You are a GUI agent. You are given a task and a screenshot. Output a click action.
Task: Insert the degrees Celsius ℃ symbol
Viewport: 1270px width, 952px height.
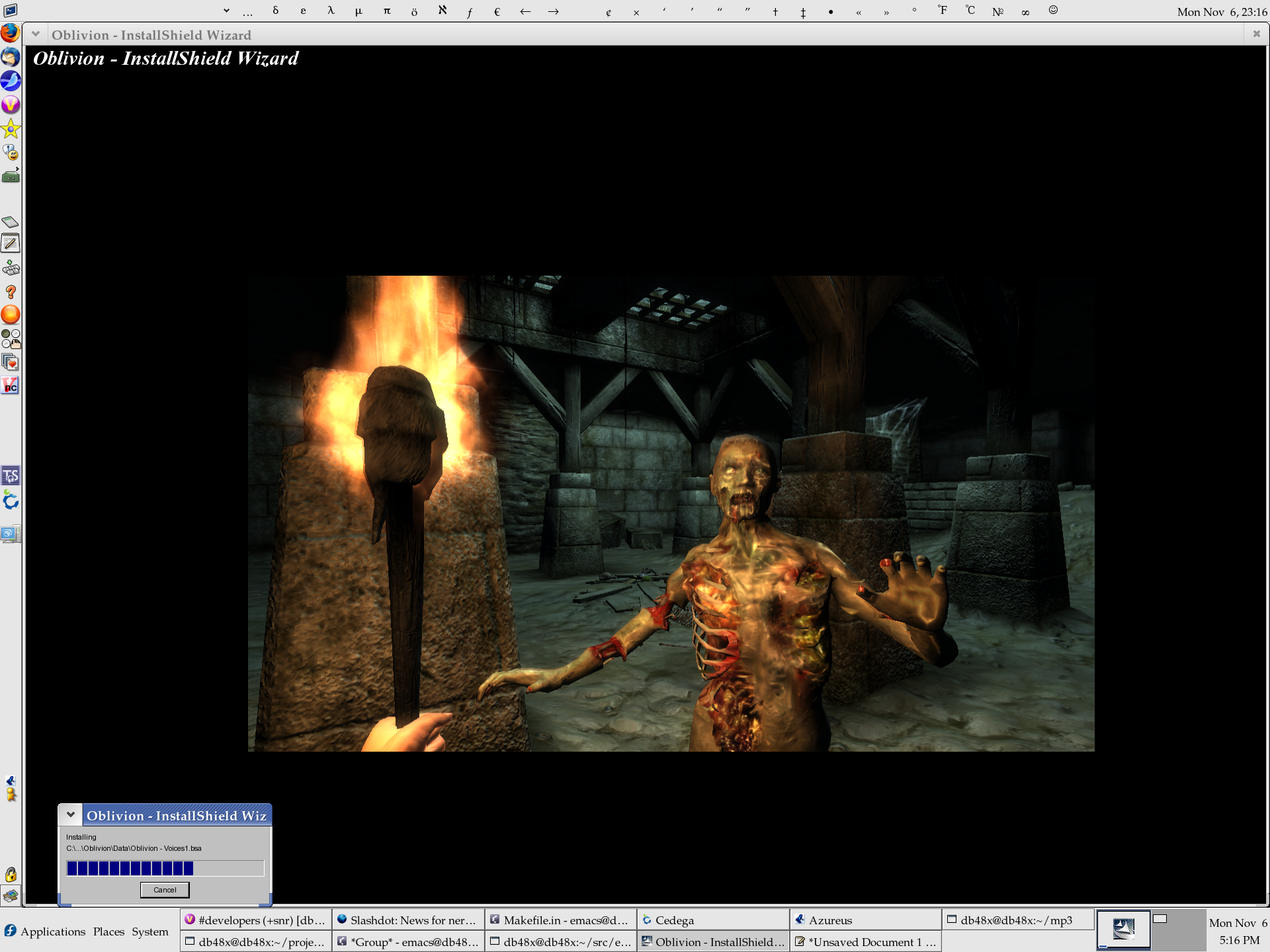970,10
